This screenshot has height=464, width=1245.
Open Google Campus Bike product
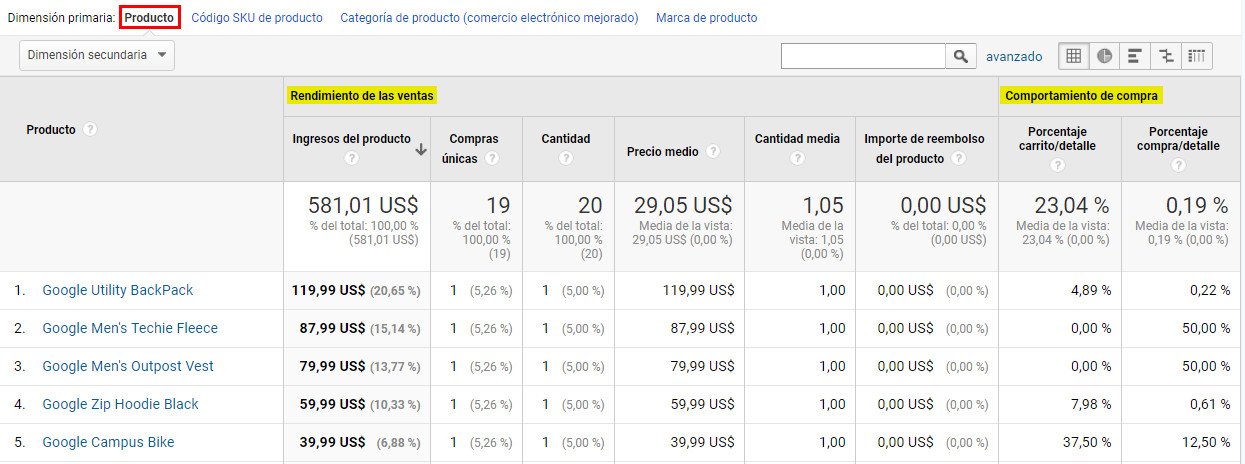coord(108,442)
